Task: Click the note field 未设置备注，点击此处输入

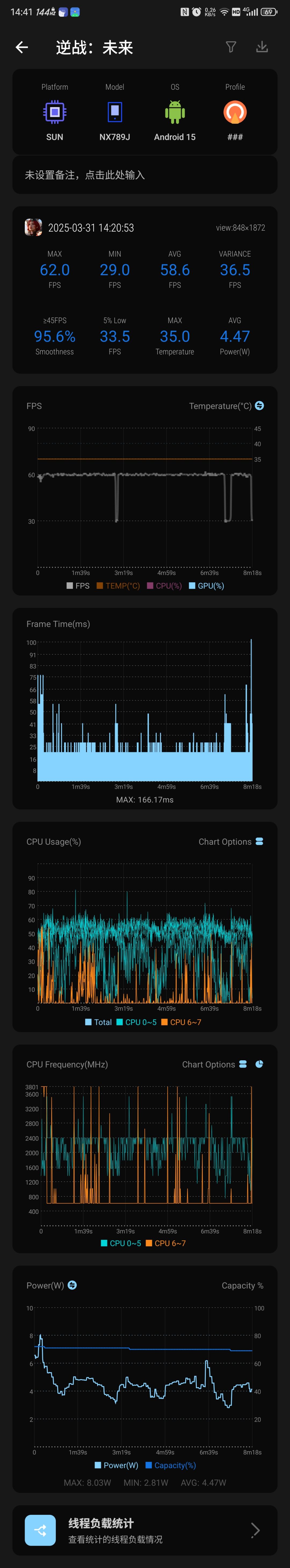Action: 145,175
